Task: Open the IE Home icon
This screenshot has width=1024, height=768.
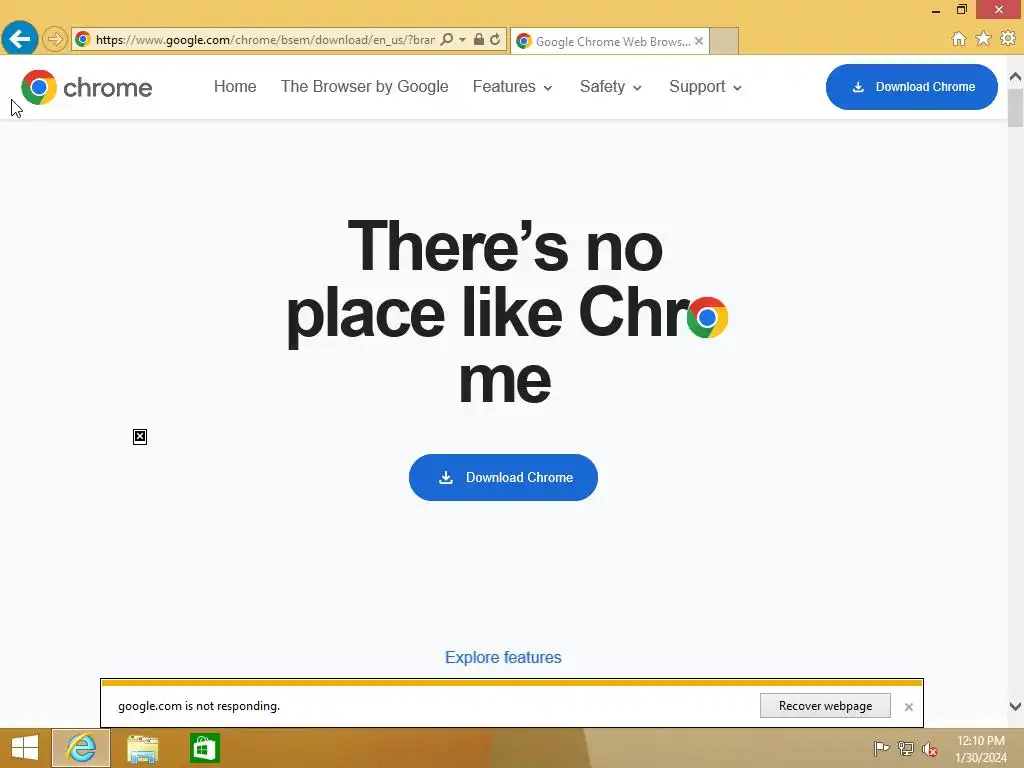Action: click(x=958, y=39)
